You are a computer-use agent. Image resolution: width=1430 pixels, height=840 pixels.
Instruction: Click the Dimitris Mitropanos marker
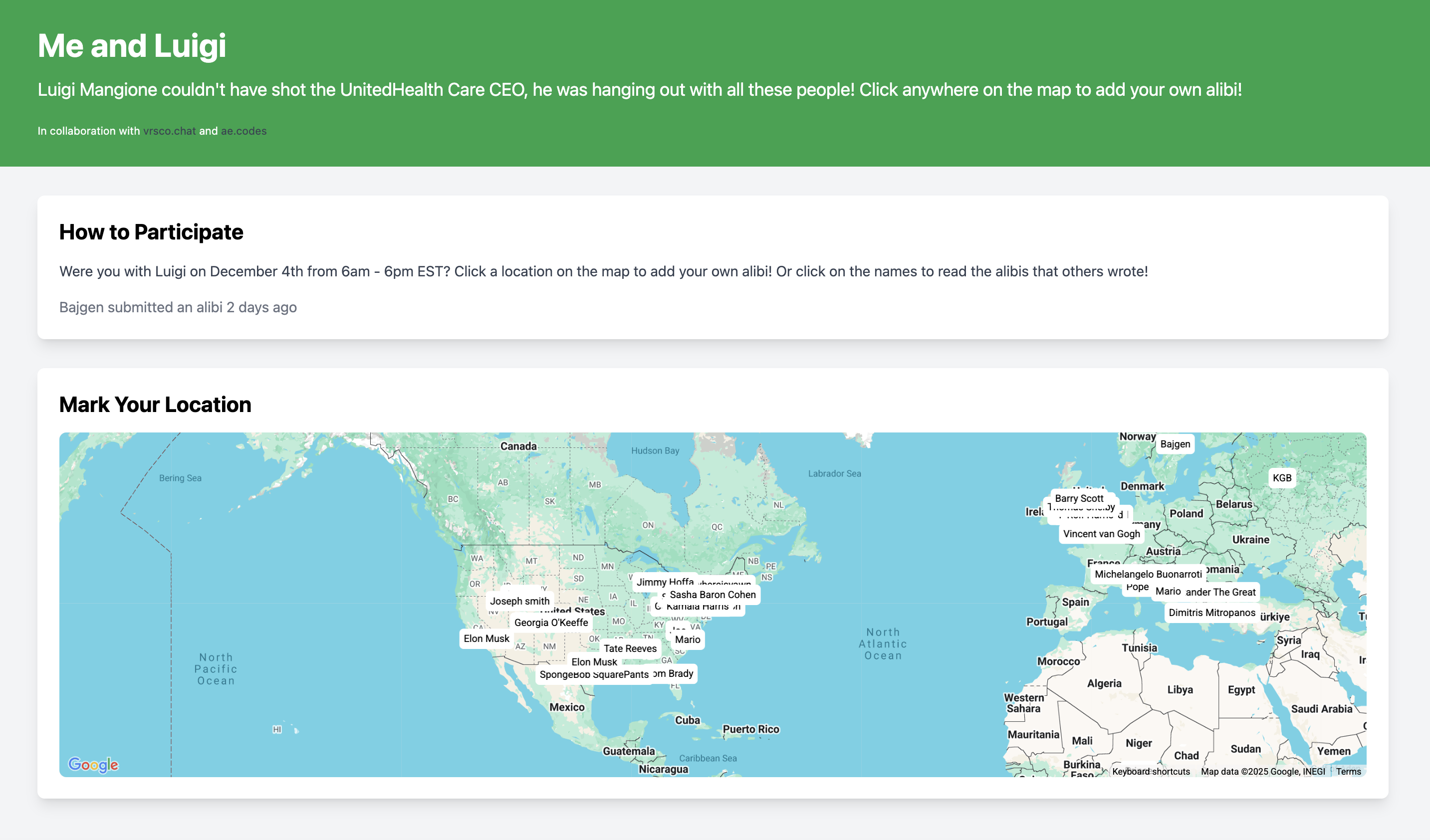click(x=1211, y=613)
